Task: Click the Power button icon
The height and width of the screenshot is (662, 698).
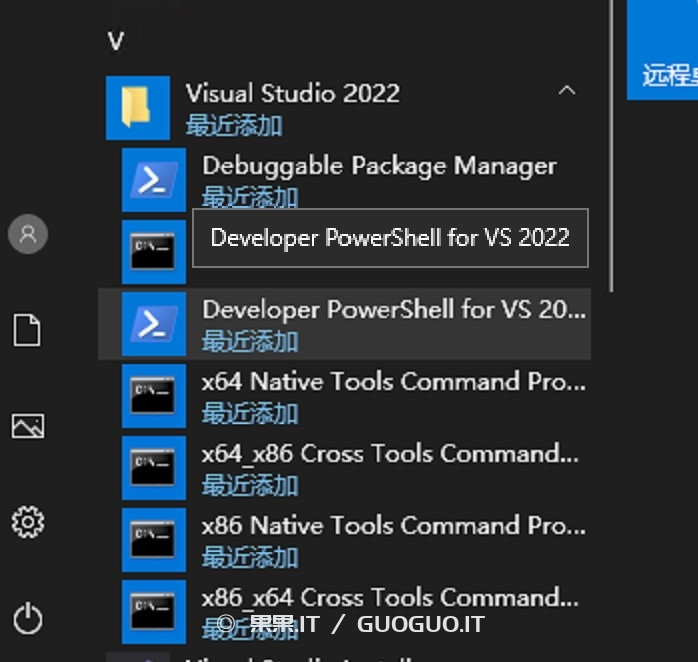Action: tap(28, 618)
